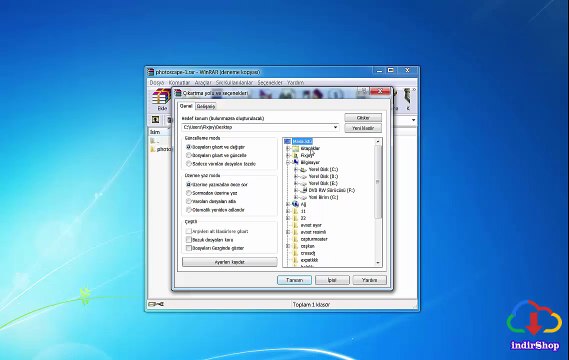The height and width of the screenshot is (360, 569).
Task: Open the Komutlar menu in WinRAR
Action: pos(179,83)
